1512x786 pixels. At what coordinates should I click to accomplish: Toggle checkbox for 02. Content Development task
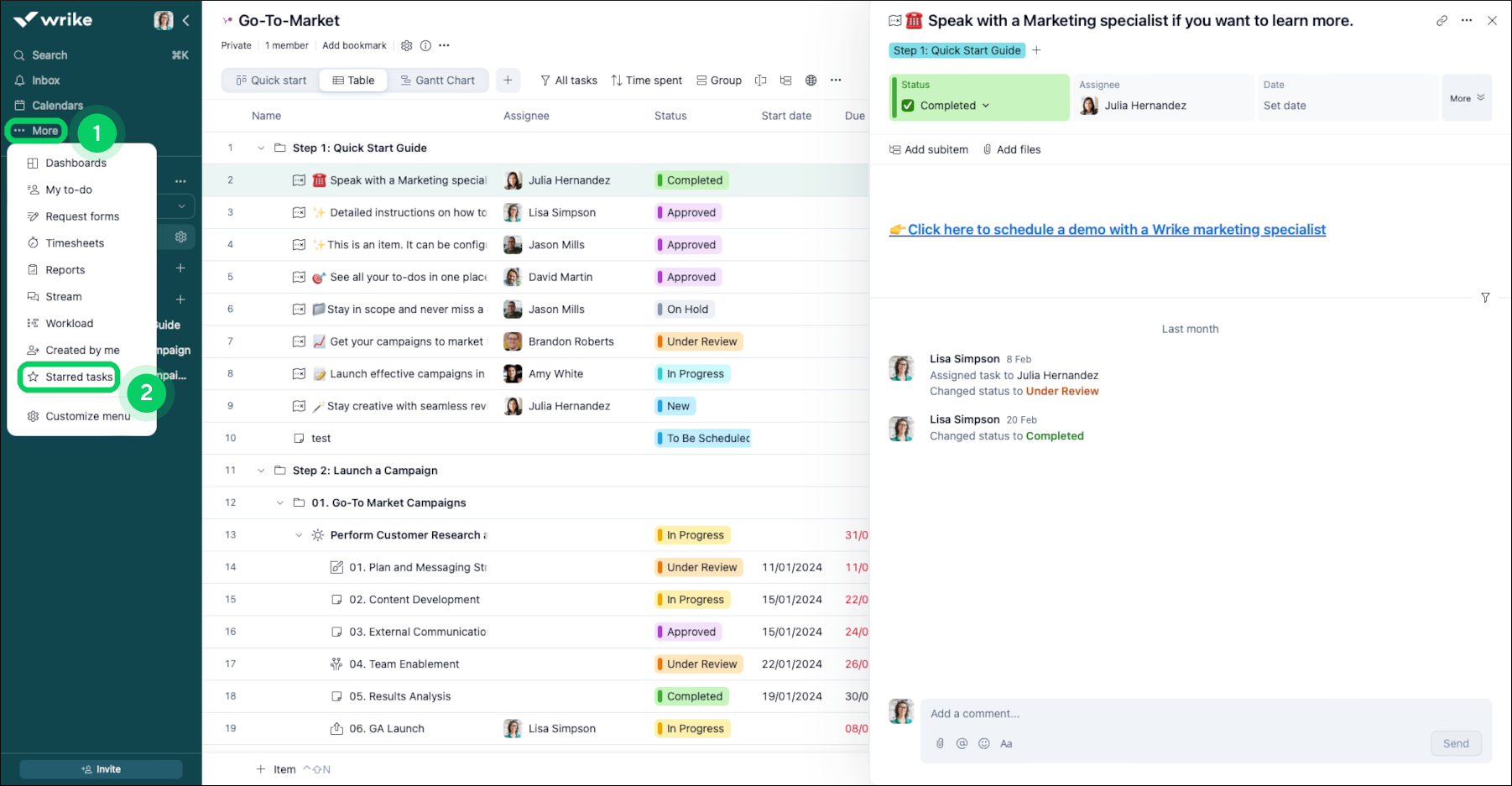point(336,600)
